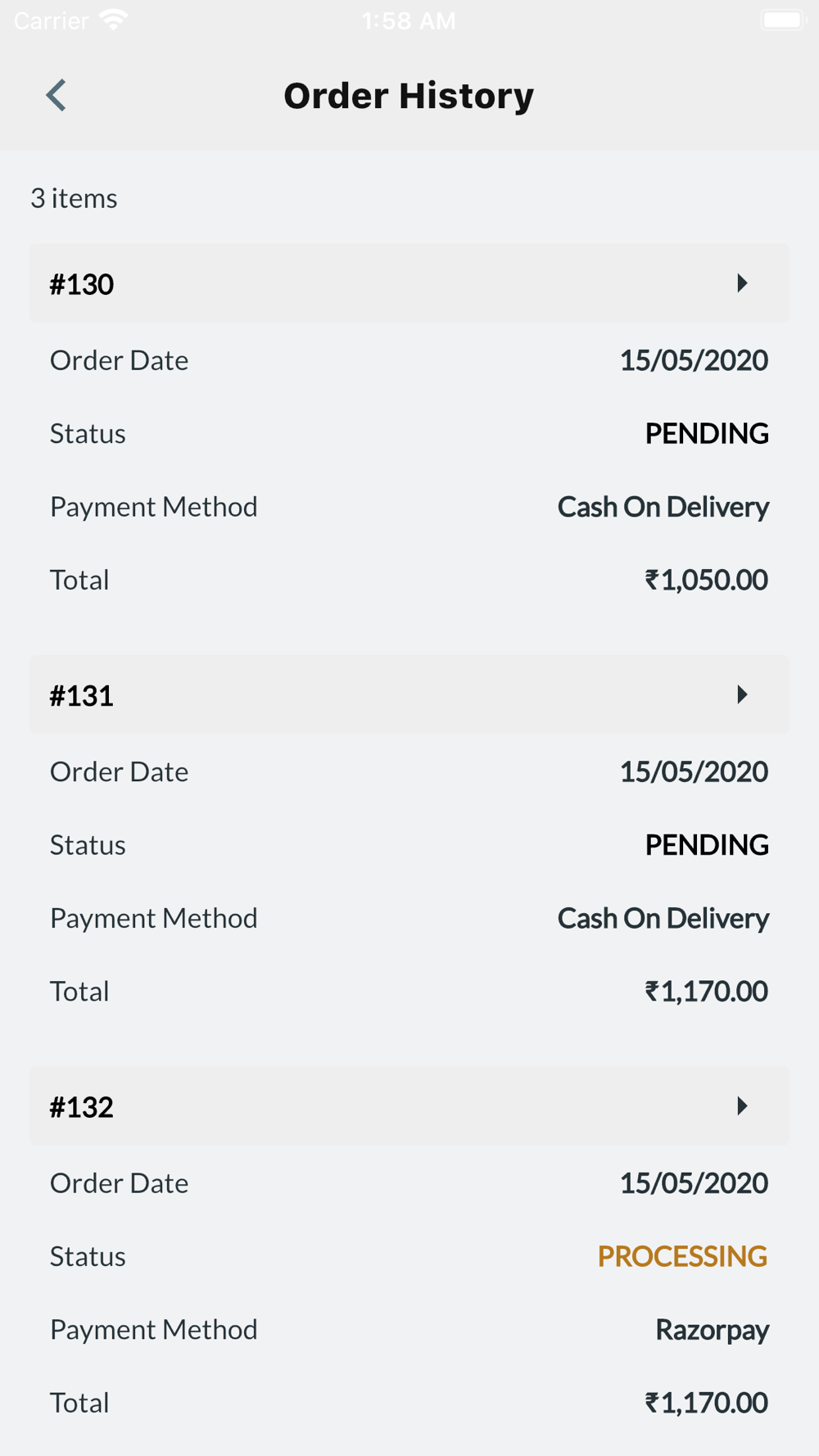Expand order #130 with its arrow
The width and height of the screenshot is (819, 1456).
coord(742,283)
